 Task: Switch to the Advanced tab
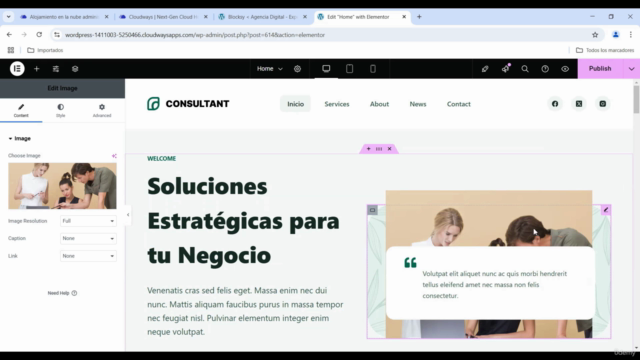pos(102,110)
